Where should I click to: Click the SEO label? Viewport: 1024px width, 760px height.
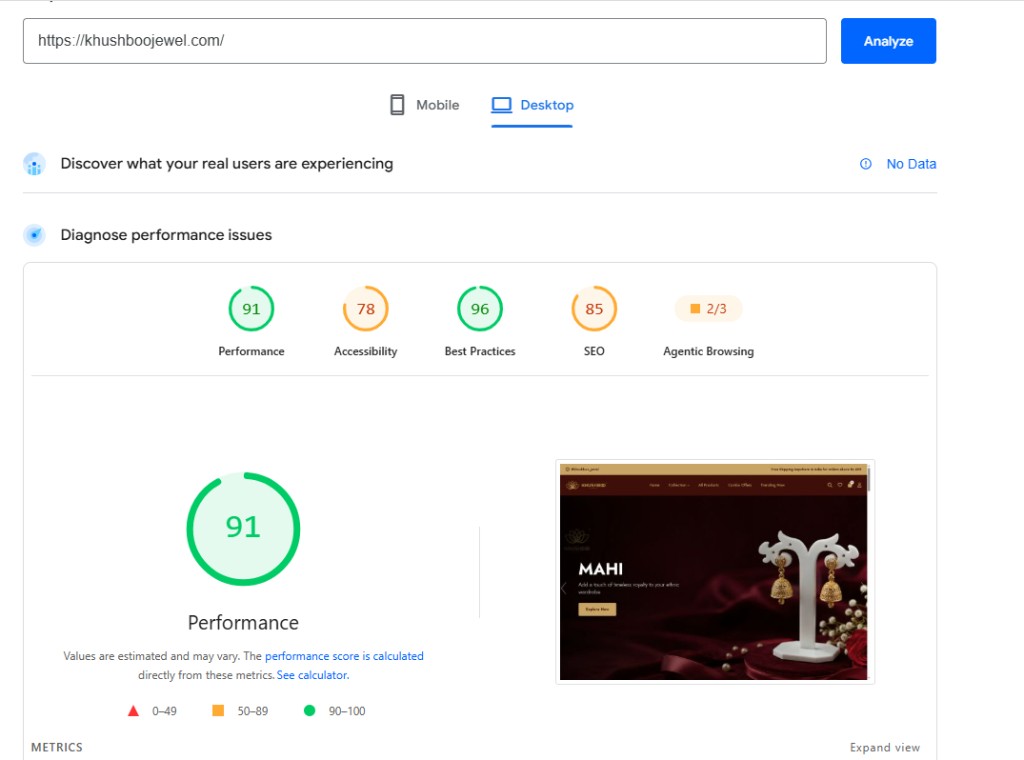[594, 351]
